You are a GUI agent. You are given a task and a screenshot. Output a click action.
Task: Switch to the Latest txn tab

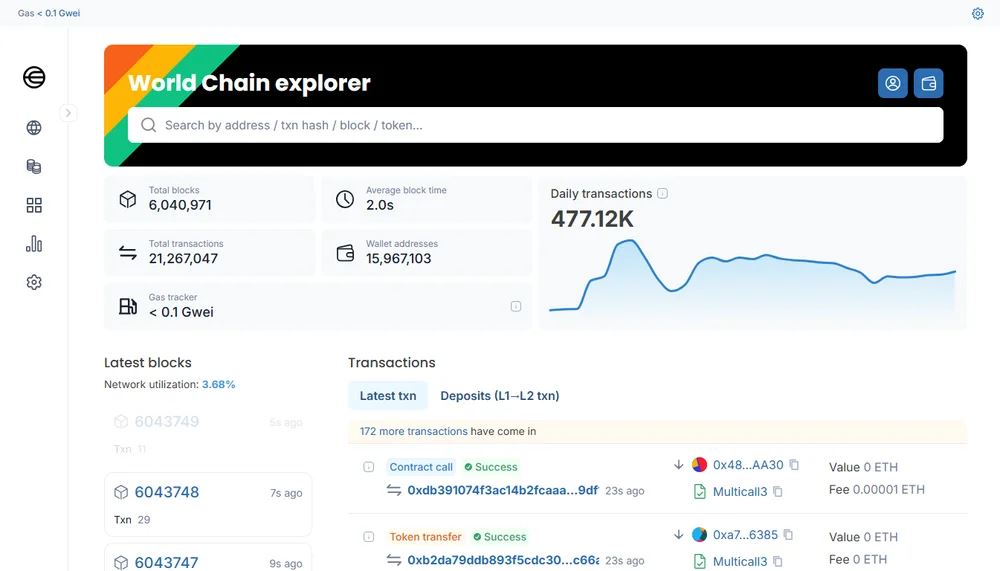pyautogui.click(x=387, y=396)
